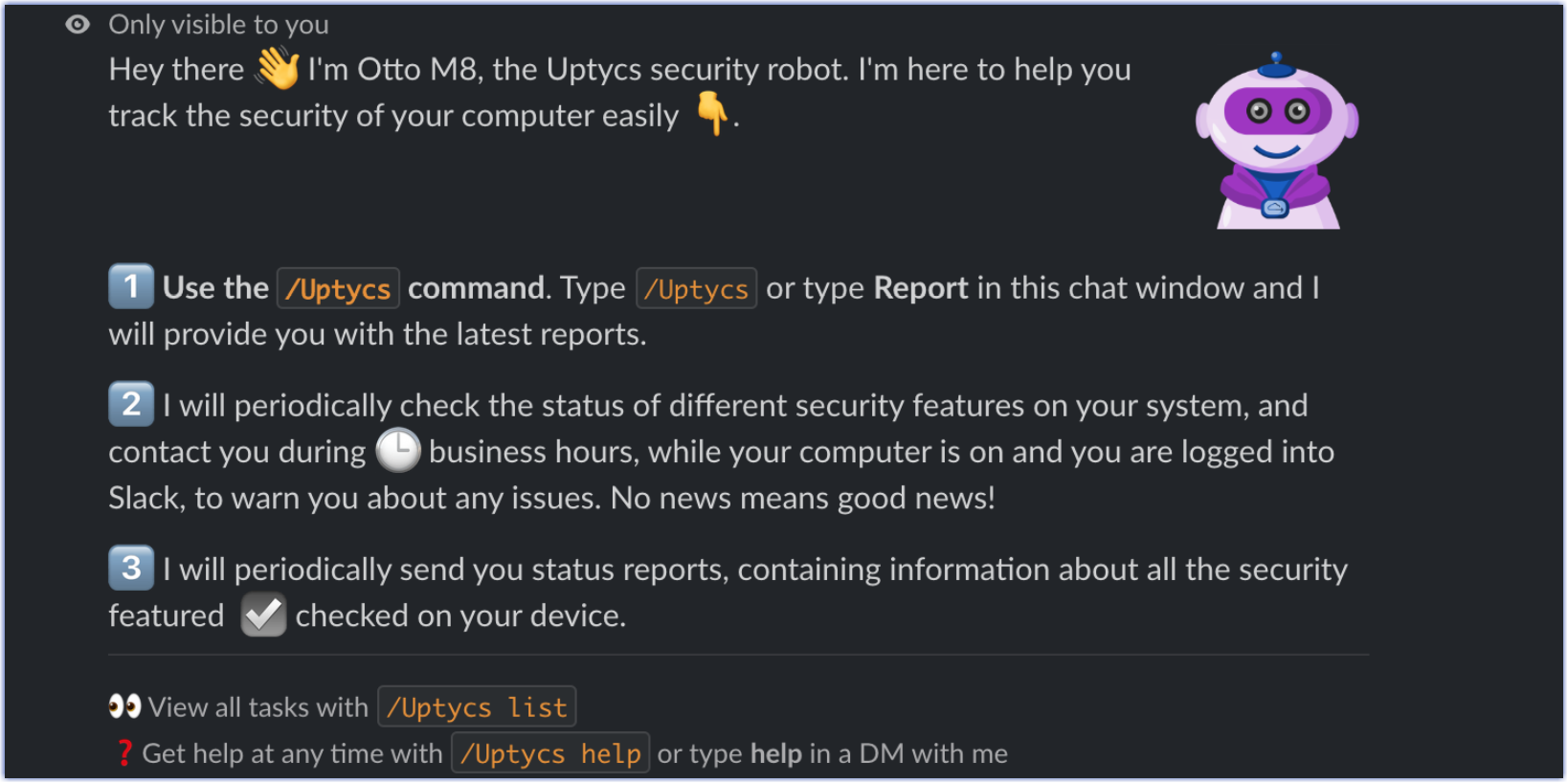Click the /Uptycs help command
The image size is (1568, 783).
[x=550, y=753]
